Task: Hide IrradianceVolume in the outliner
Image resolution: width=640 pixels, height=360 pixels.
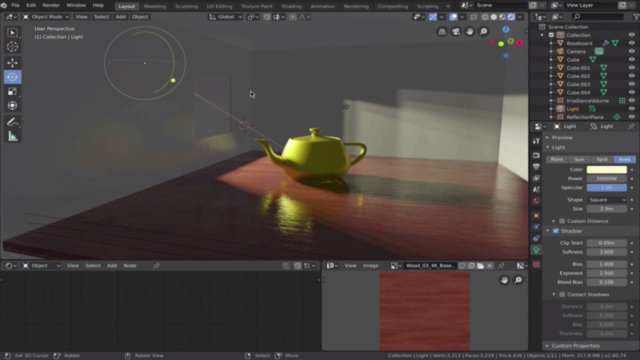Action: coord(631,100)
